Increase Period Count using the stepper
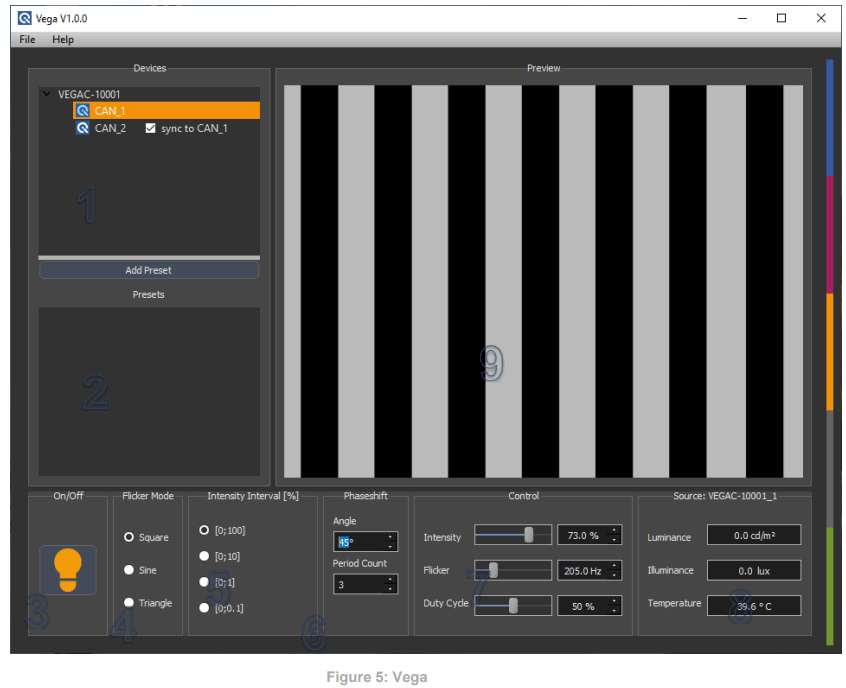 [x=391, y=580]
